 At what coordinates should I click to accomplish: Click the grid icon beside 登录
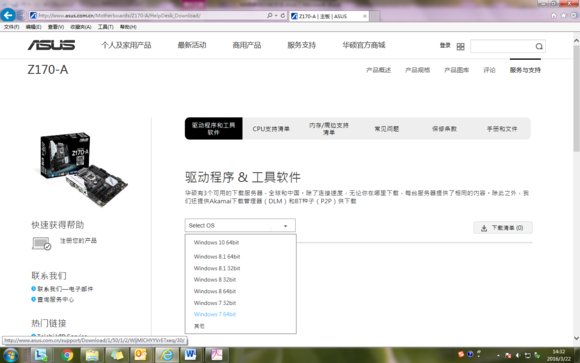coord(460,47)
